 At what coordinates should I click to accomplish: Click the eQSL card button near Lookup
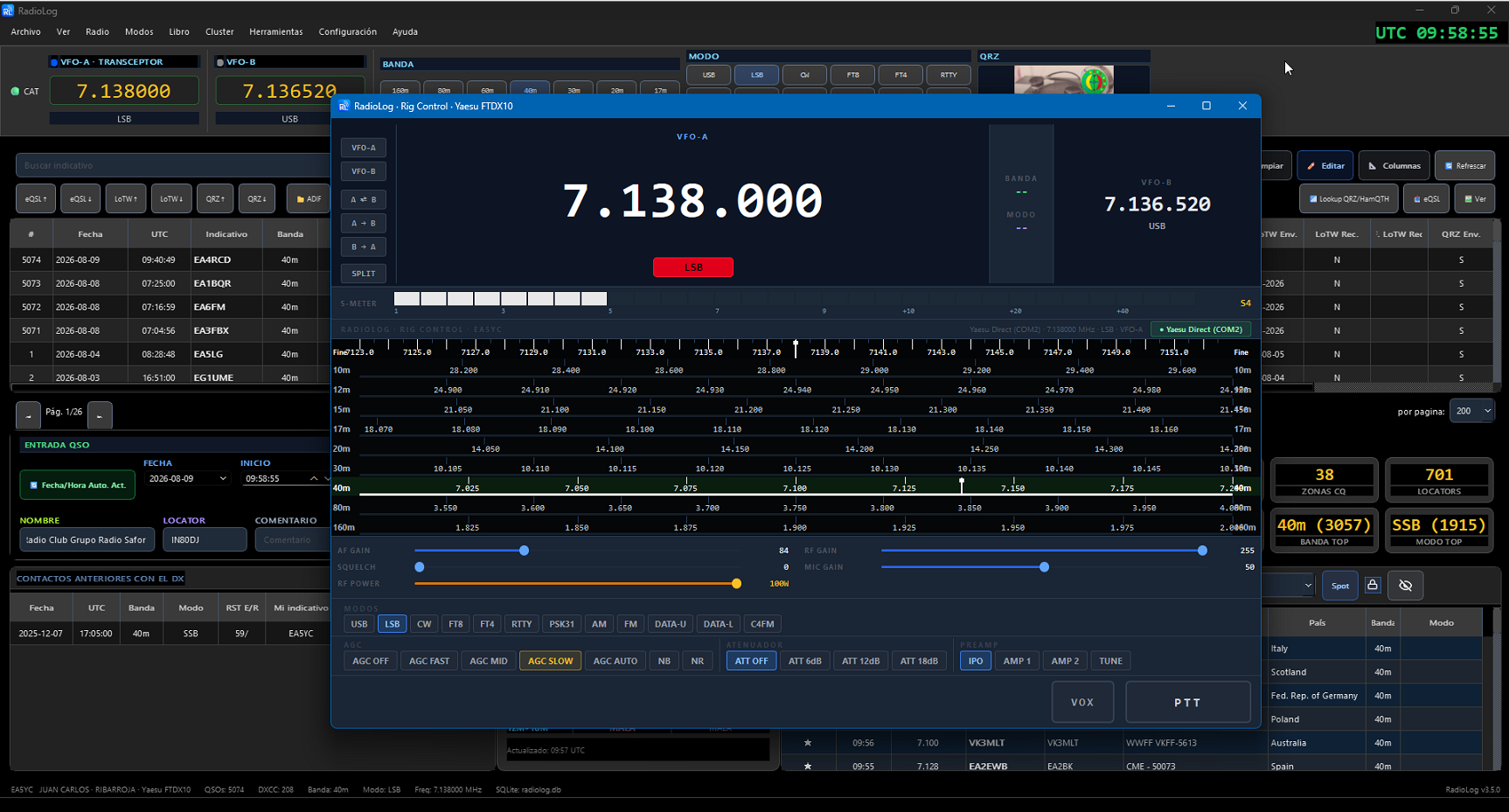pos(1425,198)
